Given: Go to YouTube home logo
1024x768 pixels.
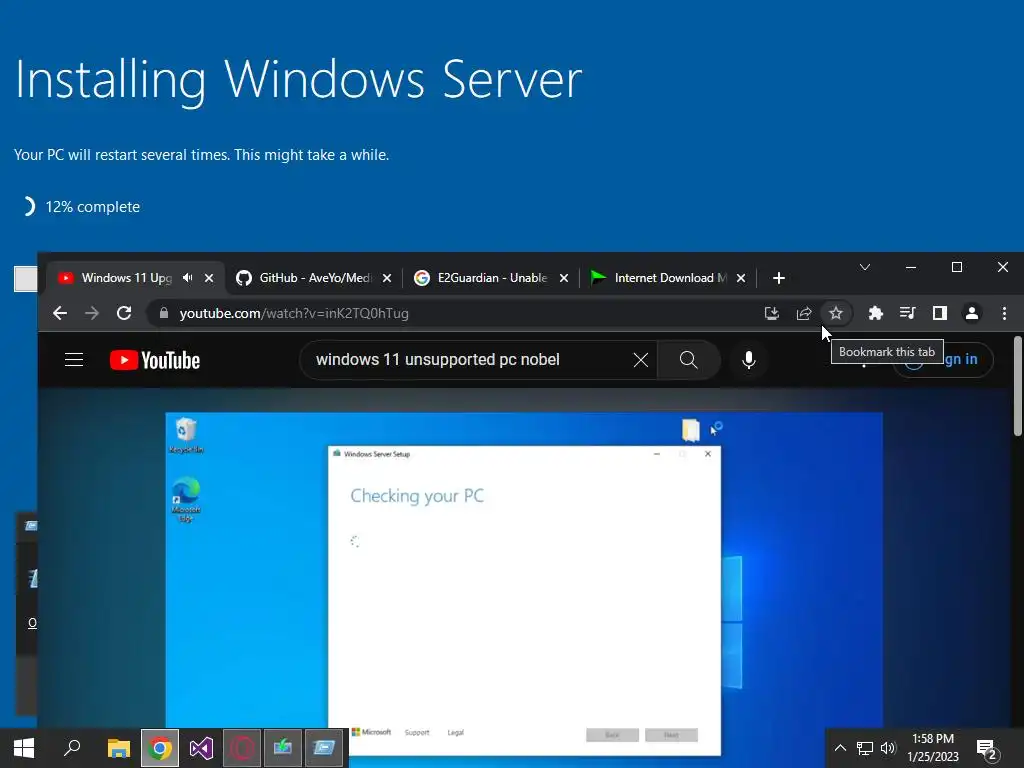Looking at the screenshot, I should click(x=155, y=360).
